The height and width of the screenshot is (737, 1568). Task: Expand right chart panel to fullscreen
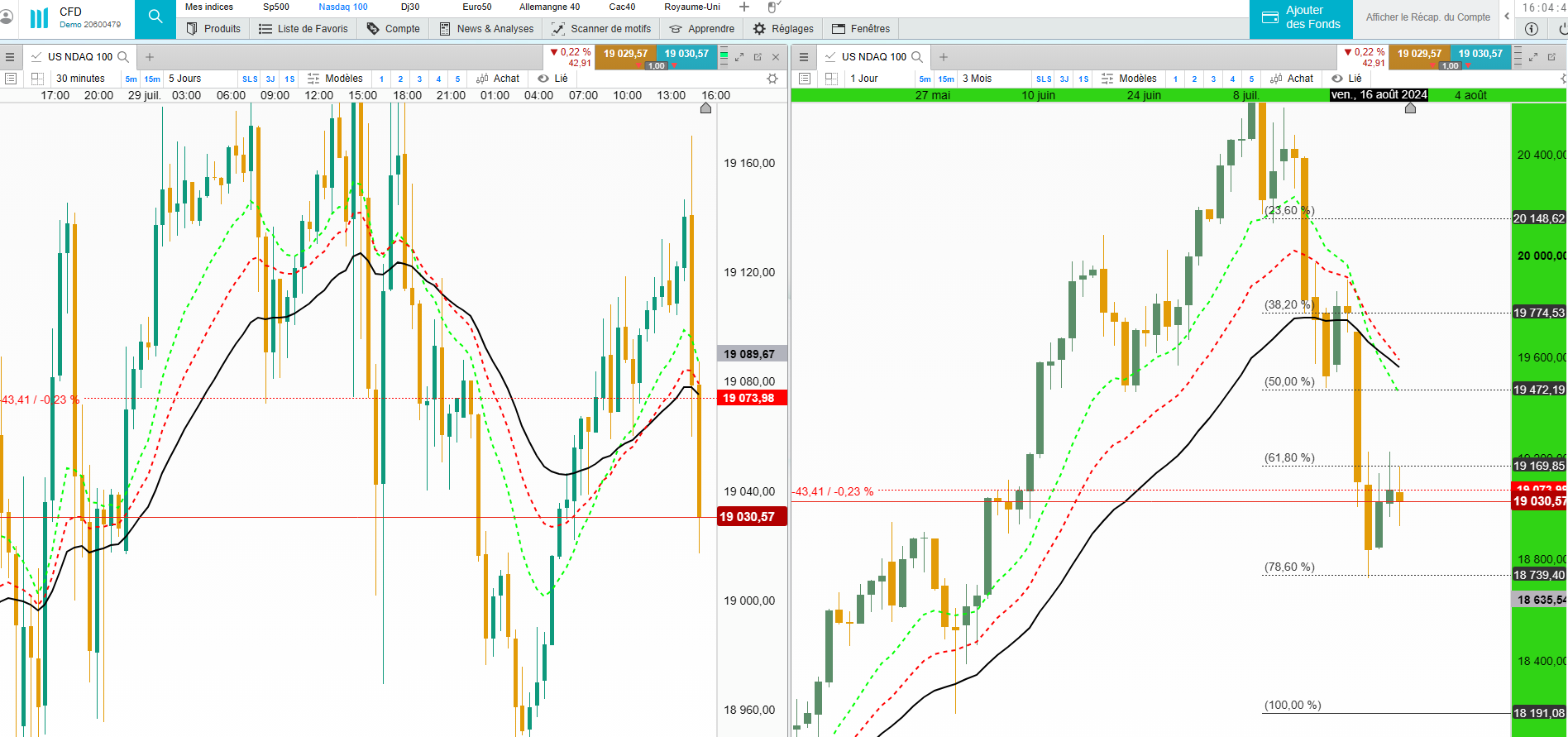tap(1533, 57)
